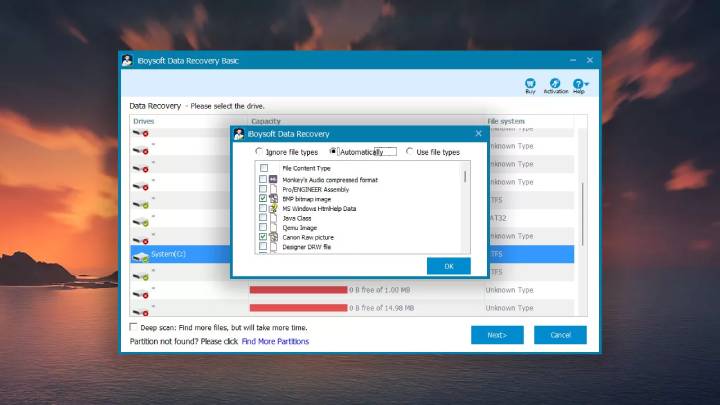Enable the Deep scan checkbox
The width and height of the screenshot is (720, 405).
pos(133,326)
